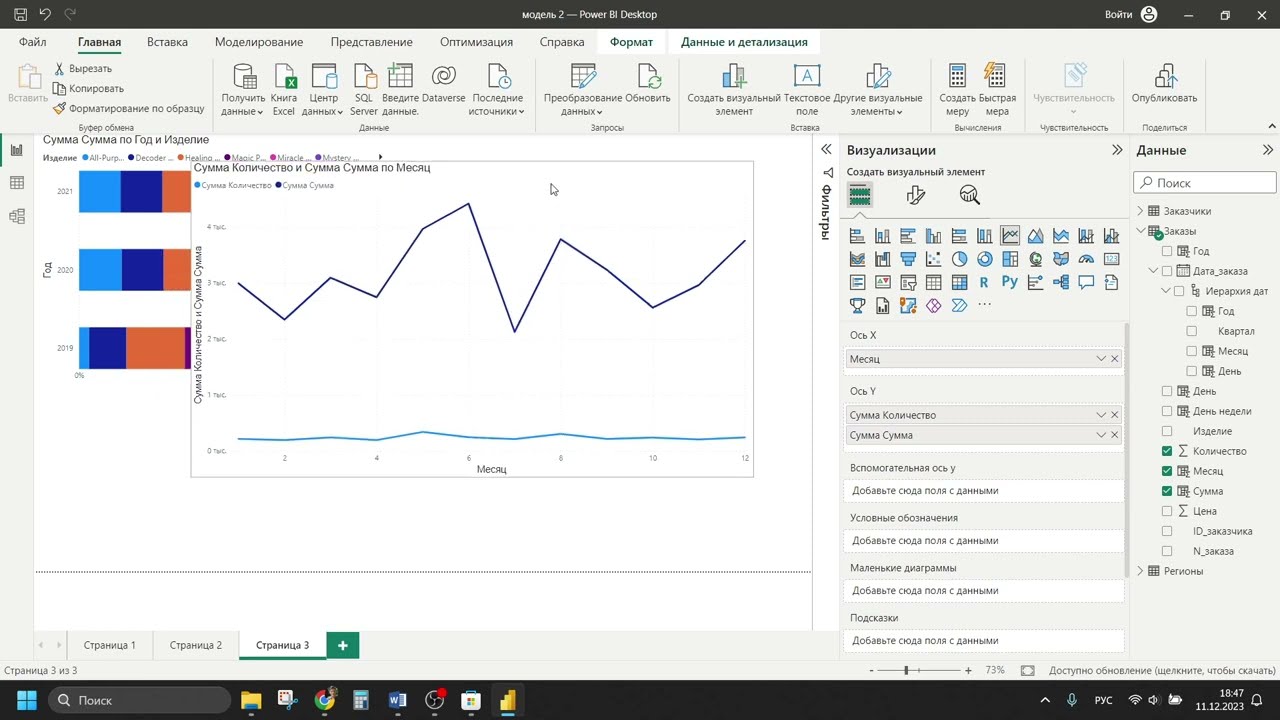Click the Быстрая мера icon
Image resolution: width=1280 pixels, height=720 pixels.
coord(996,77)
